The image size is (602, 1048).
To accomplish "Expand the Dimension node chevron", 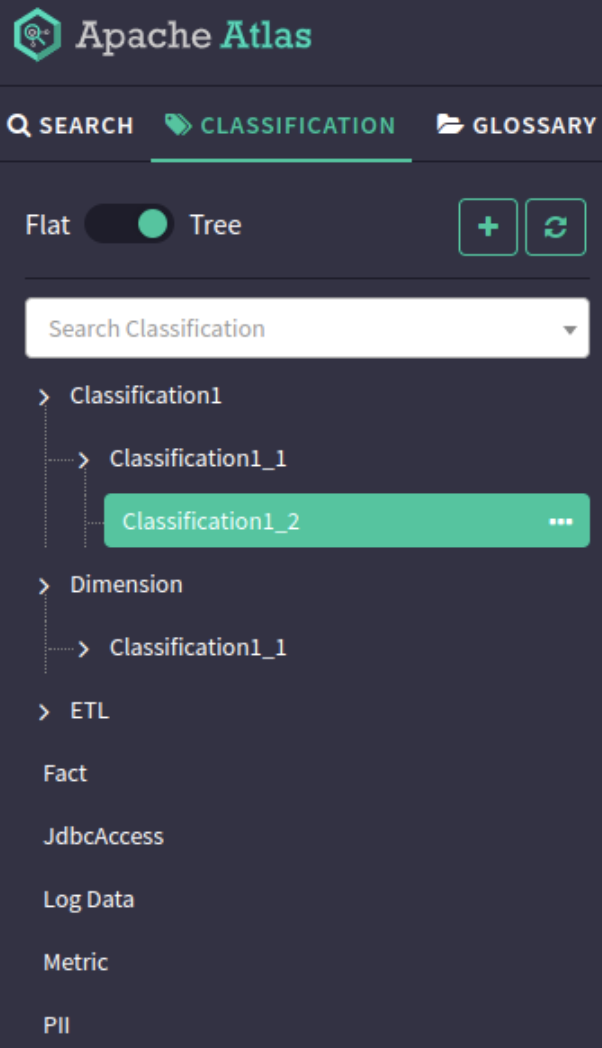I will pyautogui.click(x=44, y=586).
